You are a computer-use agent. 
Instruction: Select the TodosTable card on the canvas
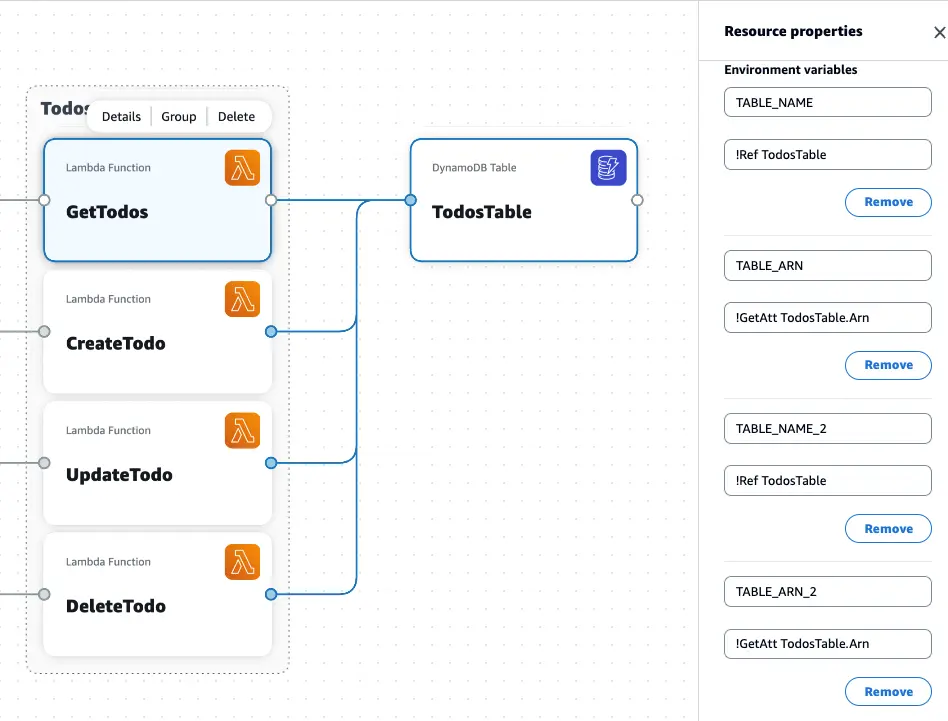524,211
